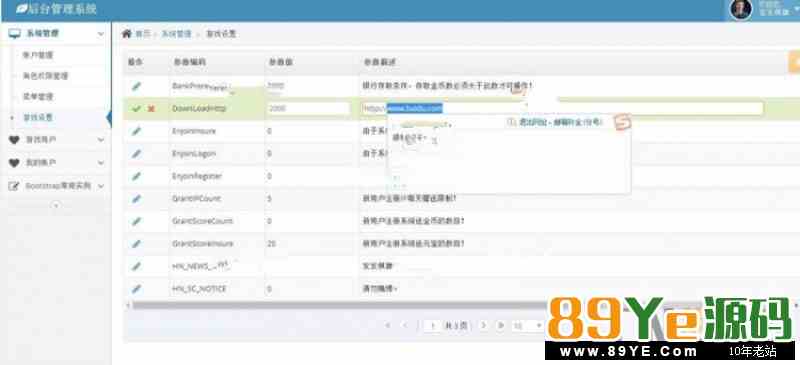
Task: Click 首页 breadcrumb link
Action: tap(143, 34)
